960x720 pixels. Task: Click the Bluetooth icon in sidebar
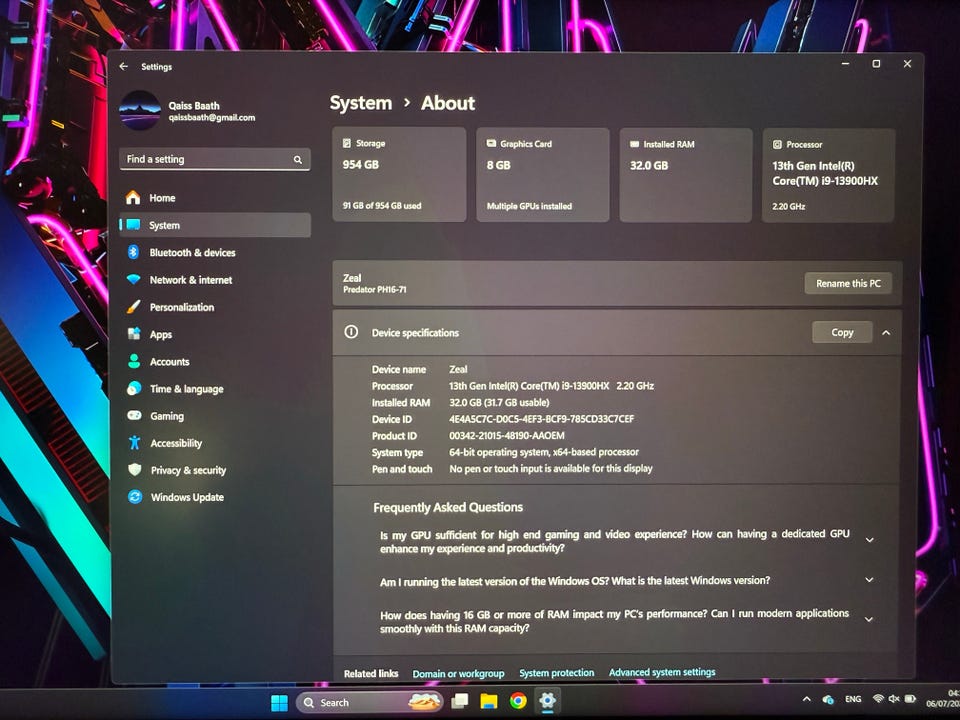(133, 252)
